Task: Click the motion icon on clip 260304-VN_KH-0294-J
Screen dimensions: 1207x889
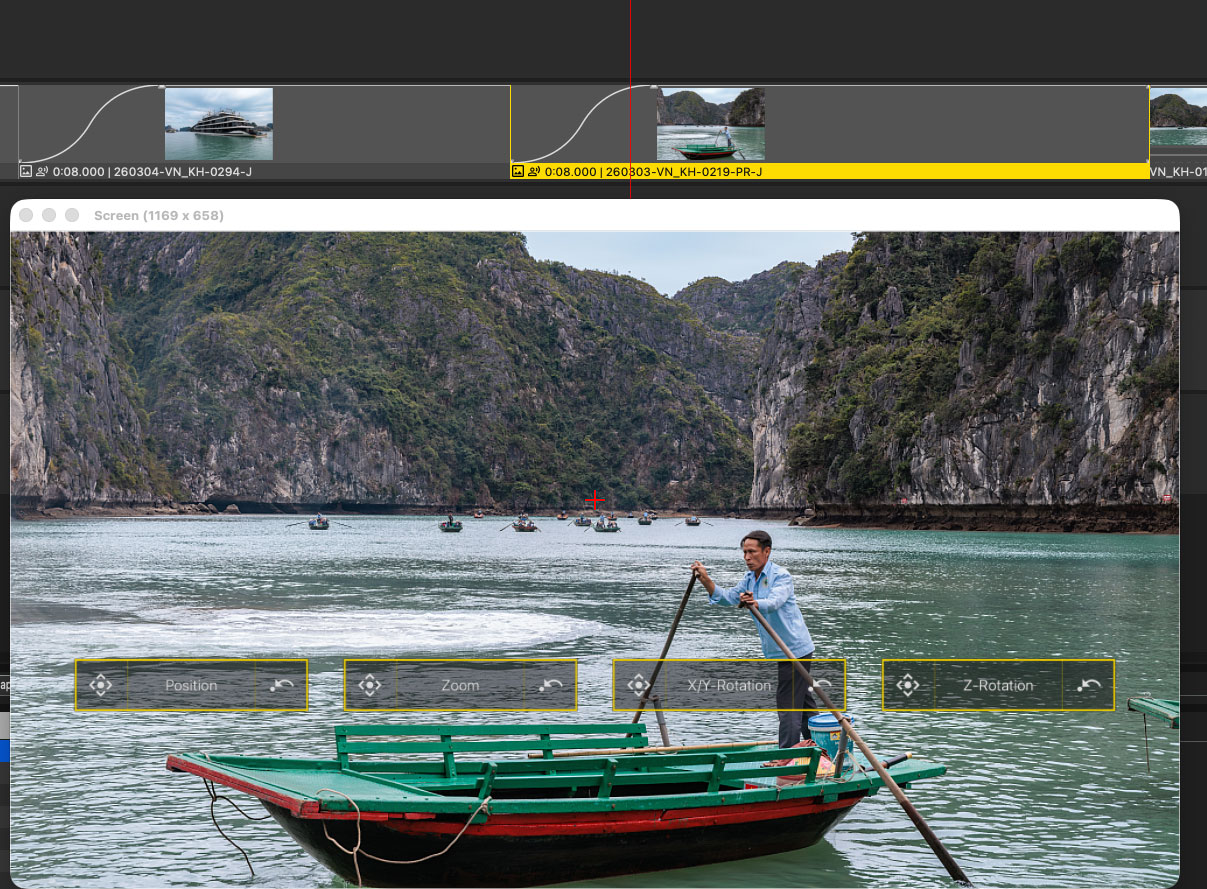Action: pos(42,171)
